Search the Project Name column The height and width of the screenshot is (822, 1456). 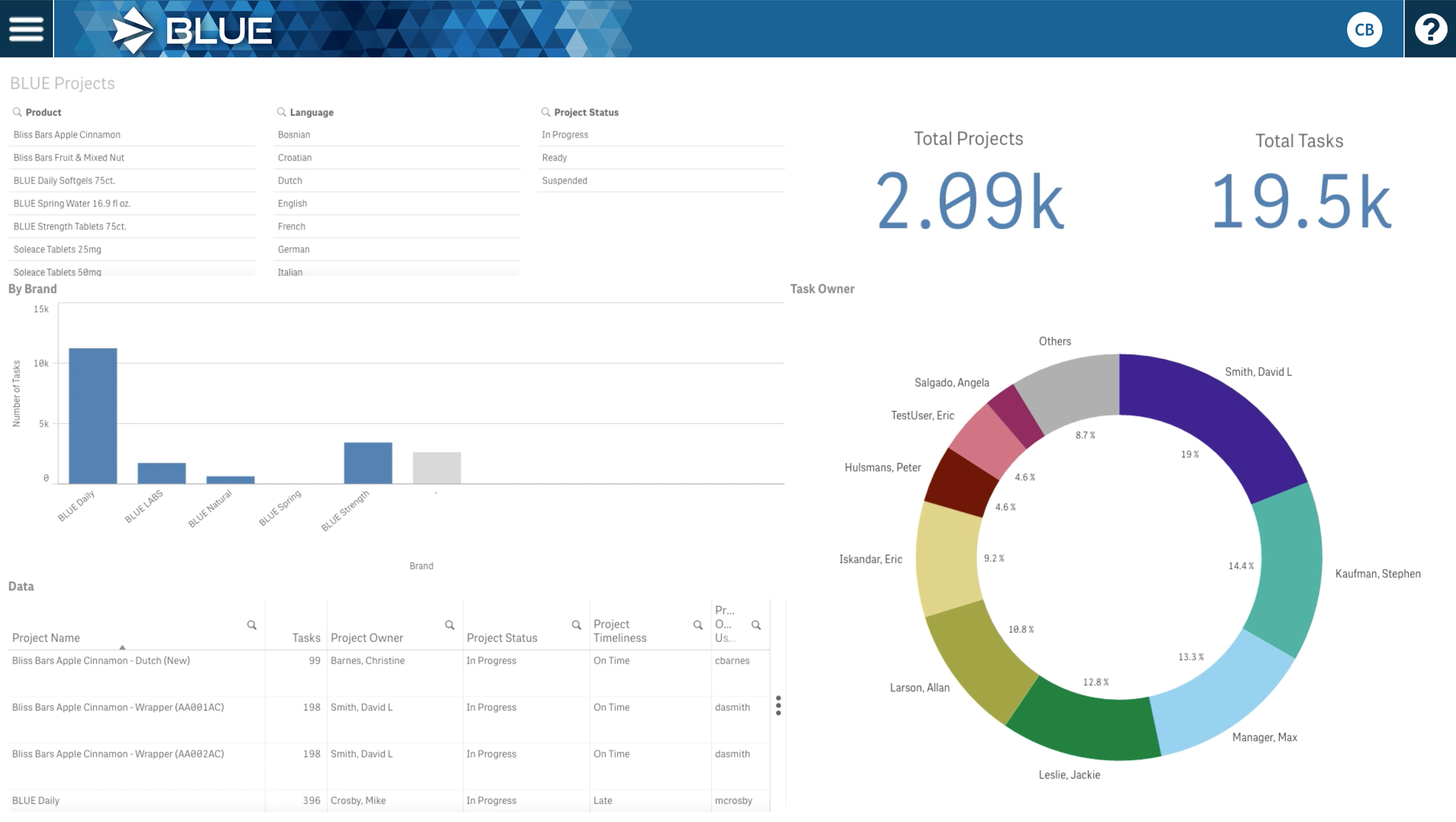click(252, 625)
